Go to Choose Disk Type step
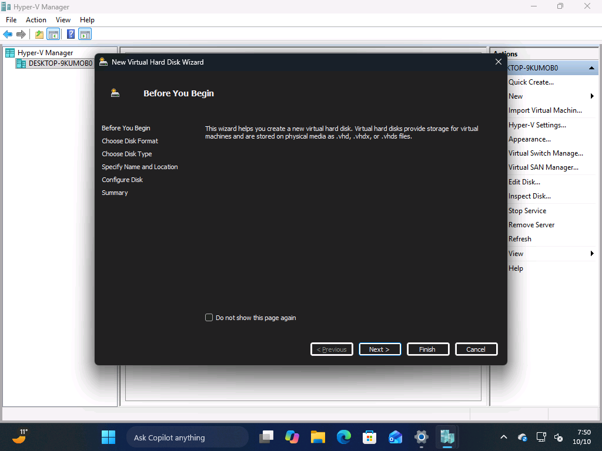The width and height of the screenshot is (602, 451). pyautogui.click(x=127, y=154)
